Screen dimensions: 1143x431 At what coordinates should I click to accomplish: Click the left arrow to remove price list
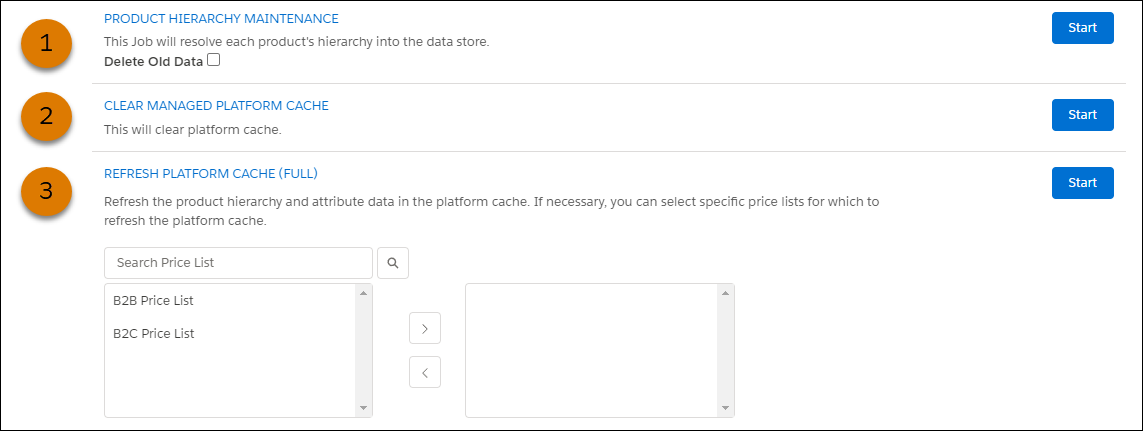tap(425, 373)
